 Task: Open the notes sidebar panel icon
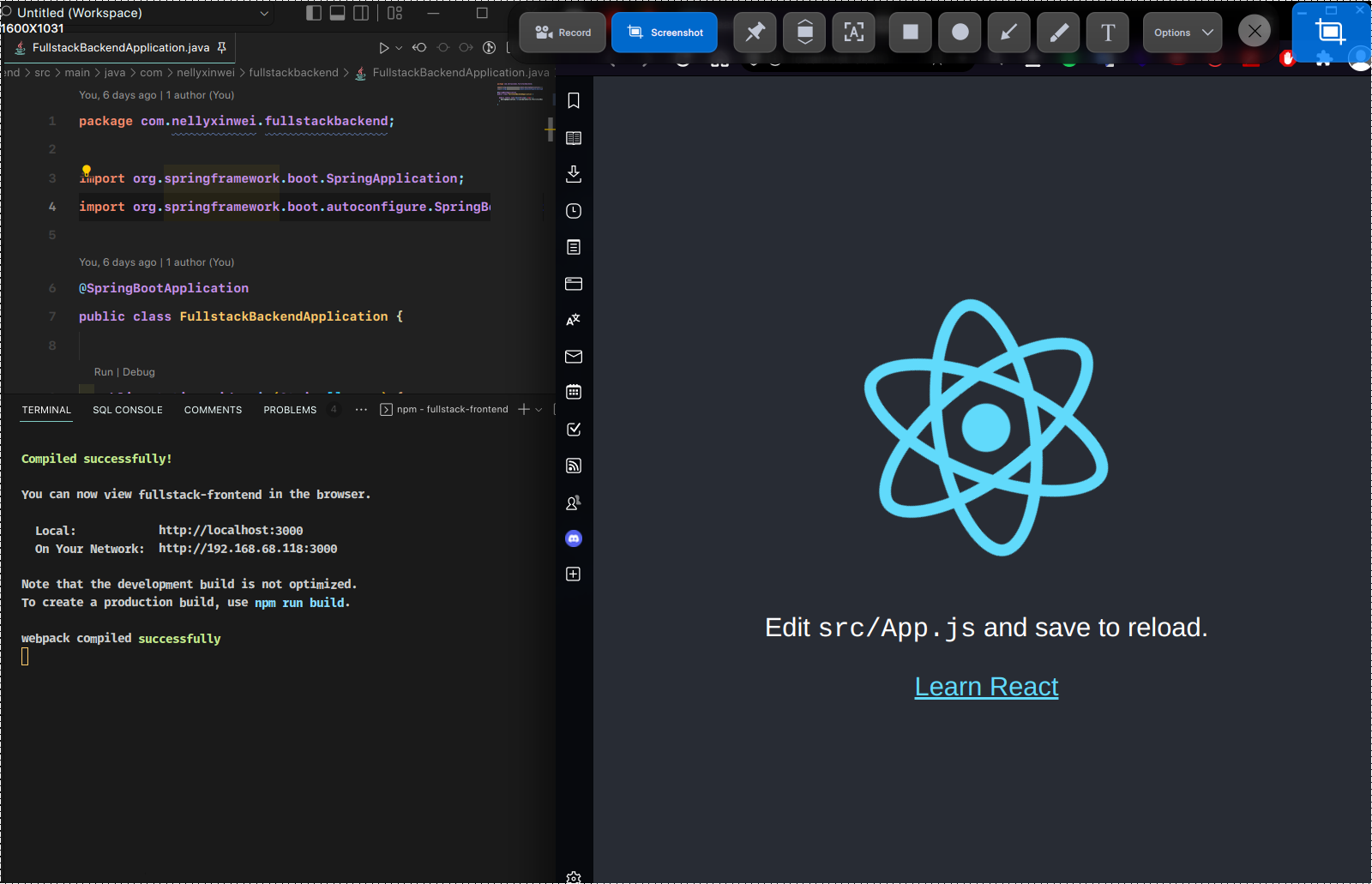pos(574,247)
